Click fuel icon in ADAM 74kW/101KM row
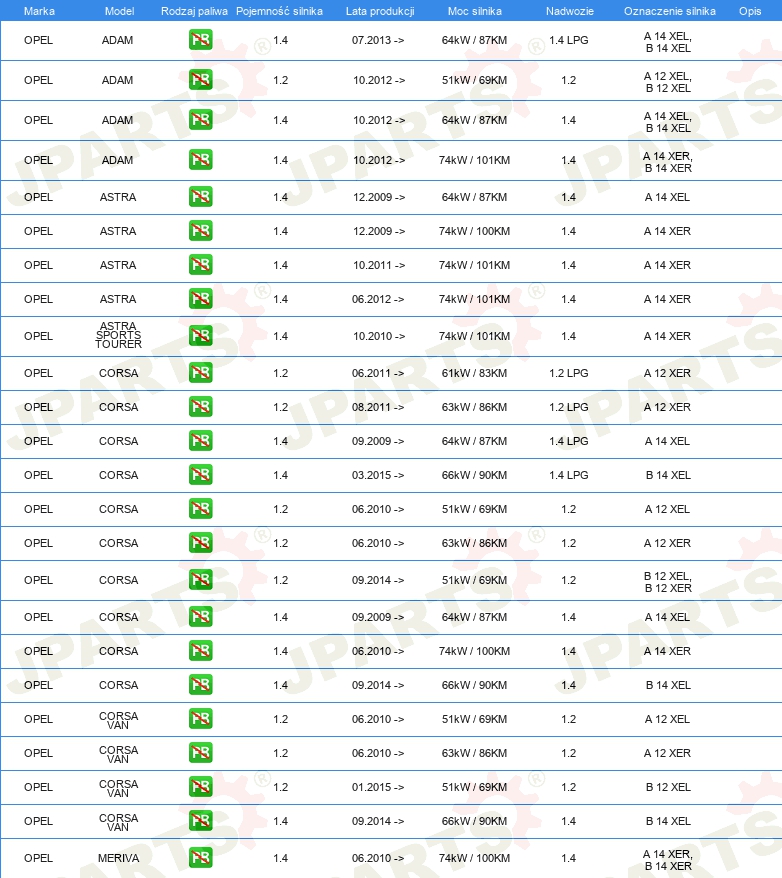The height and width of the screenshot is (878, 782). pos(200,160)
